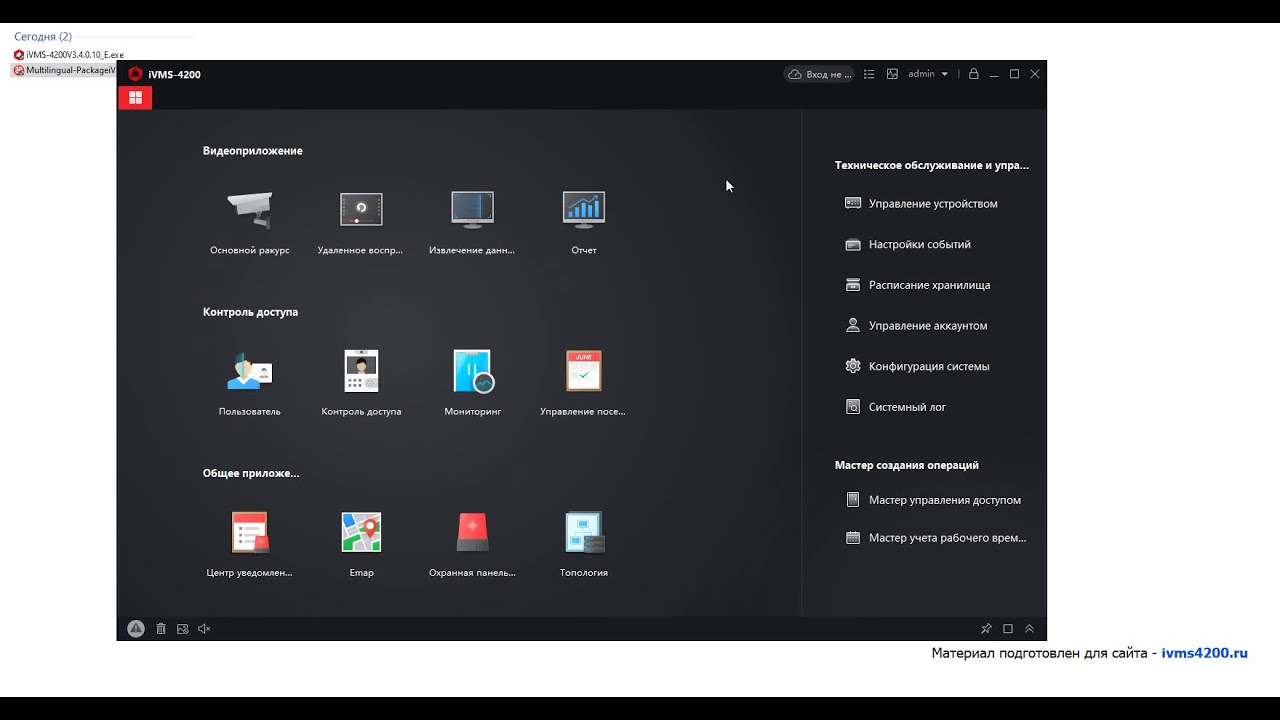
Task: Click the Общее приложе... section heading
Action: click(251, 473)
